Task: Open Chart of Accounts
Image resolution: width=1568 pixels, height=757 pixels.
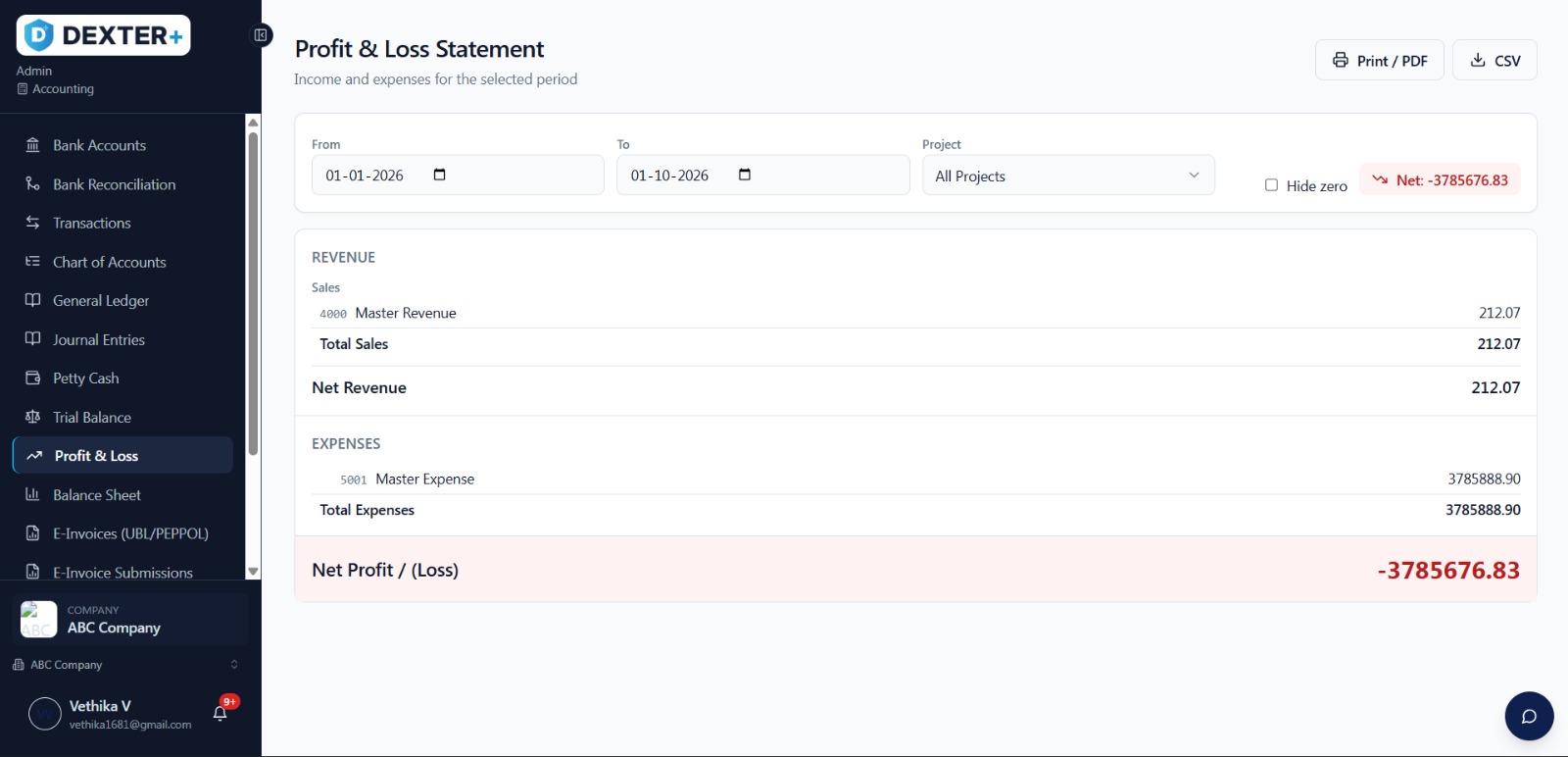Action: 122,262
